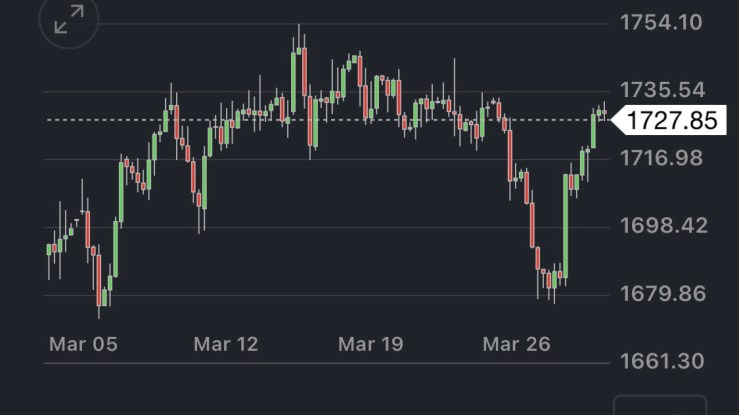739x415 pixels.
Task: Select the Mar 05 date label
Action: pos(82,344)
